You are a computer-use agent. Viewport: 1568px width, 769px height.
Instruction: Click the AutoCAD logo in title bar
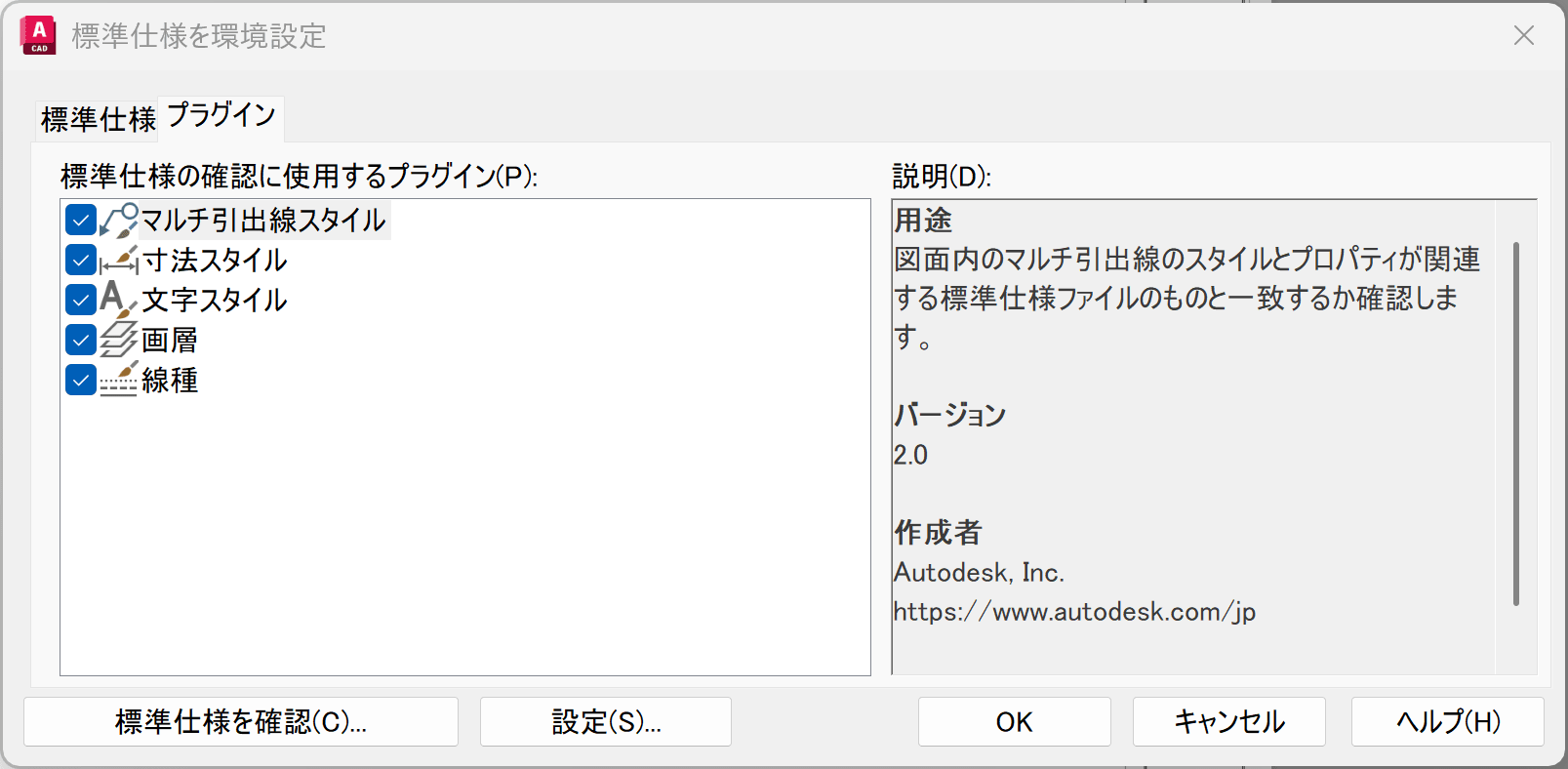coord(38,36)
